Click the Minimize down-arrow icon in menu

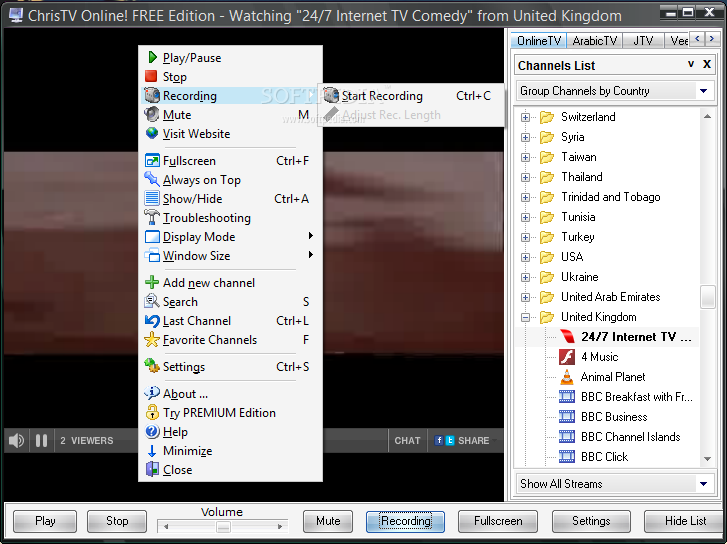pos(152,450)
